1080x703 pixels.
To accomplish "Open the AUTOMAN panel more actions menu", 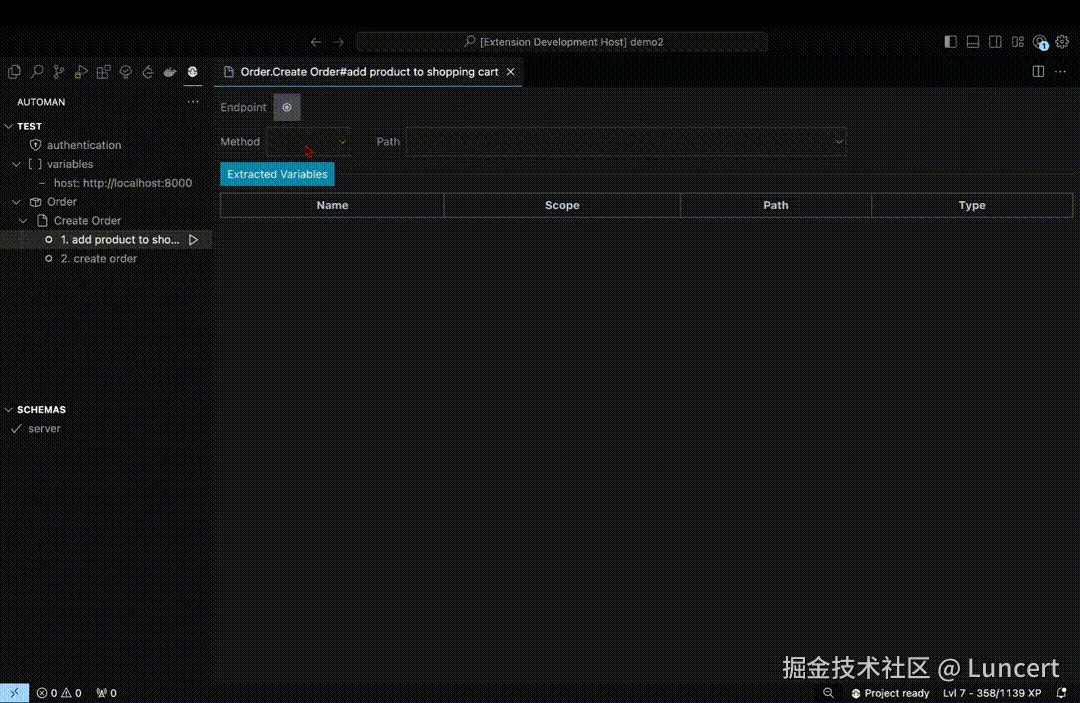I will click(193, 101).
